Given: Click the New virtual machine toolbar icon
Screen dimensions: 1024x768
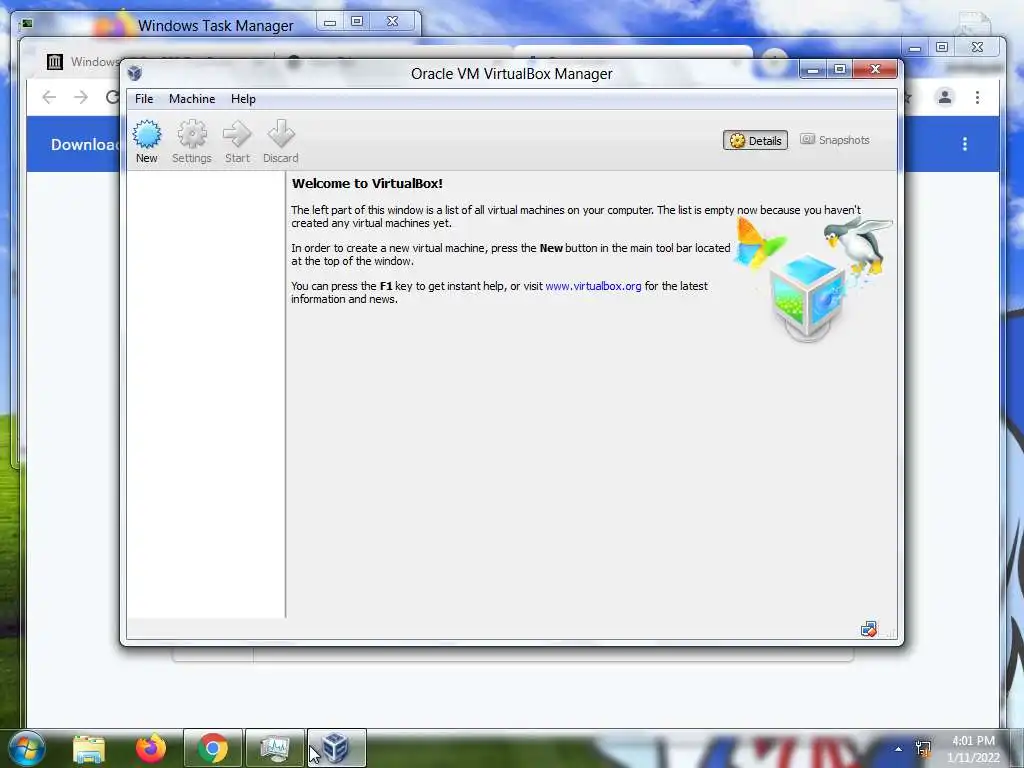Looking at the screenshot, I should 146,141.
